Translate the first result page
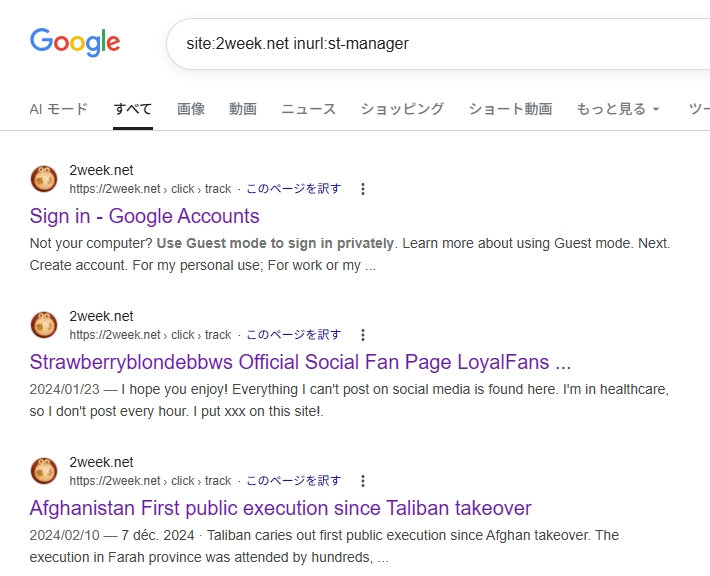 [x=294, y=189]
